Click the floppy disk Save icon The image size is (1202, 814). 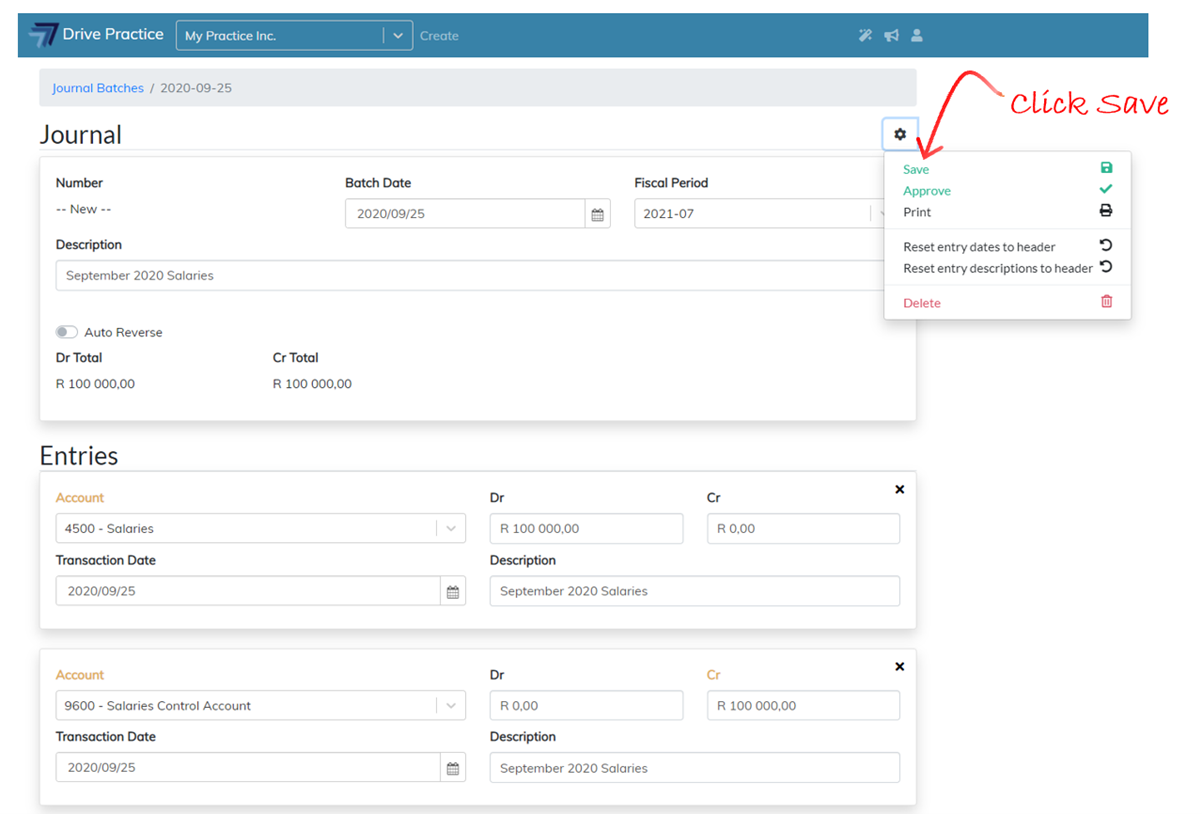[1106, 168]
